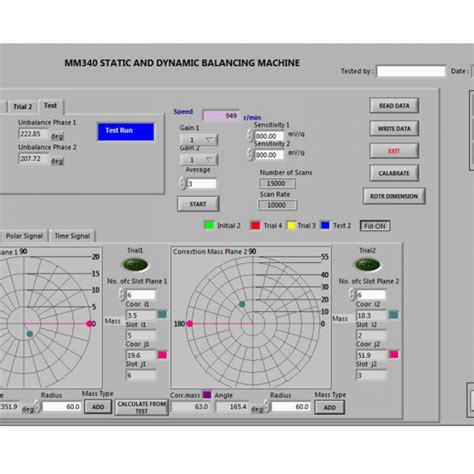Click Coor j1 value 19.6 field
This screenshot has width=474, height=474.
pos(141,355)
